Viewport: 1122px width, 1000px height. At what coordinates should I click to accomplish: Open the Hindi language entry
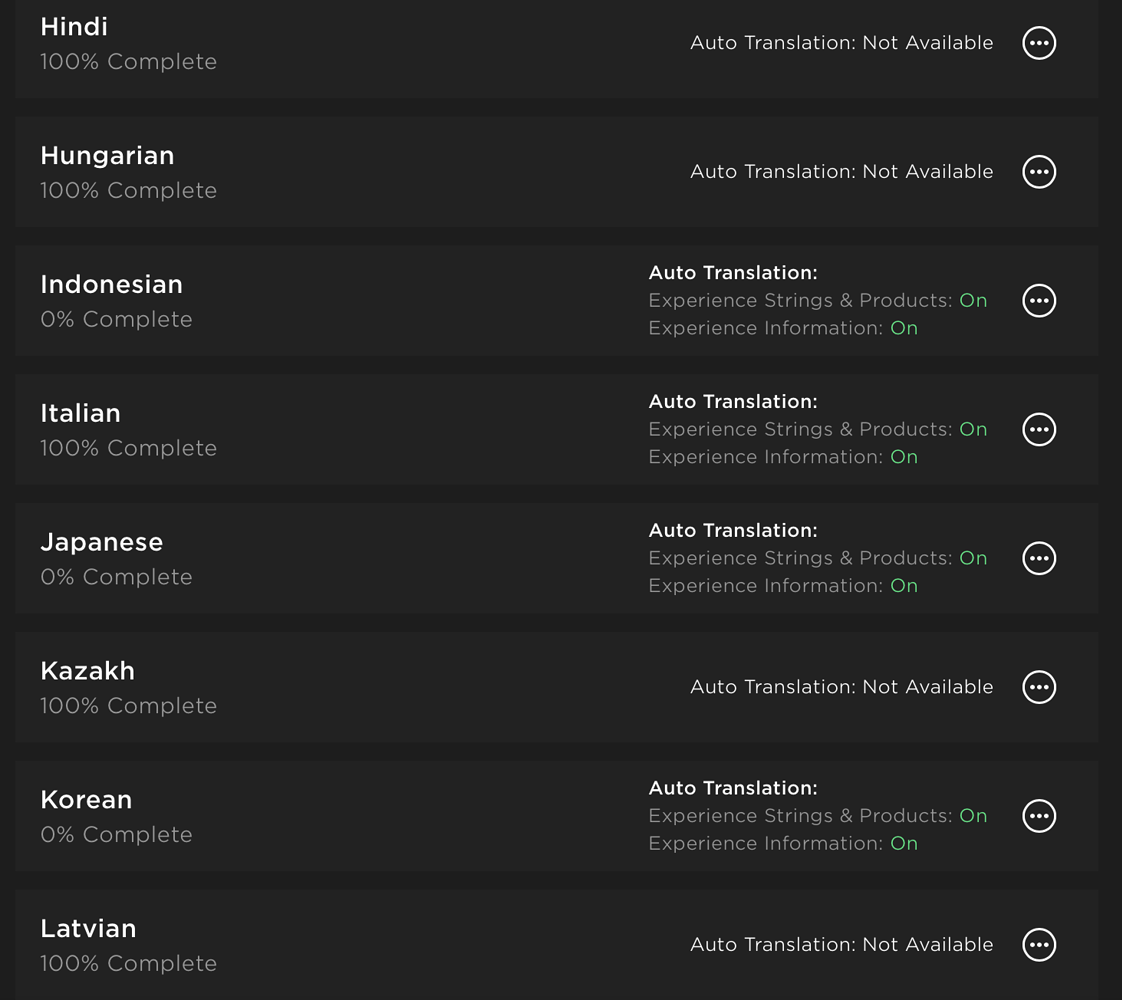74,27
